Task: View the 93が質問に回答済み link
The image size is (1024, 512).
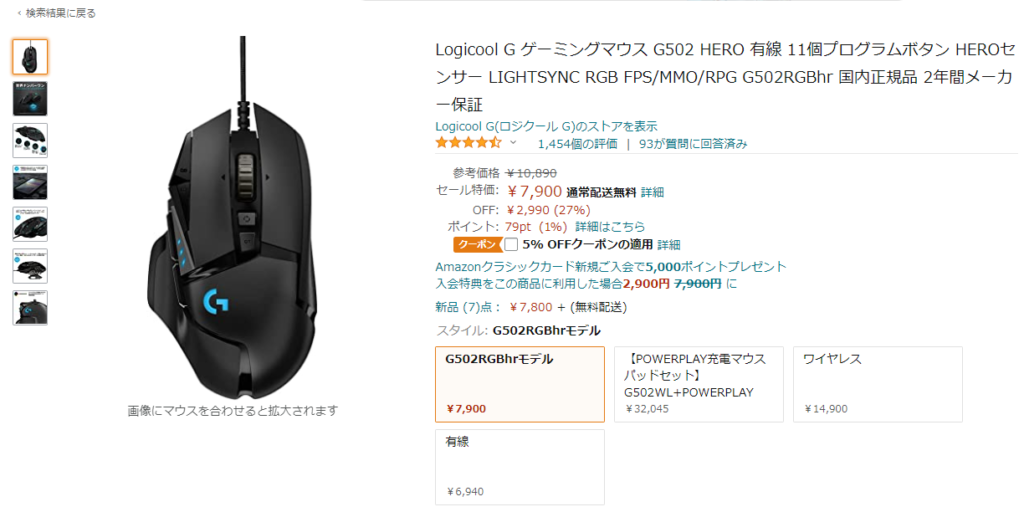Action: coord(694,144)
